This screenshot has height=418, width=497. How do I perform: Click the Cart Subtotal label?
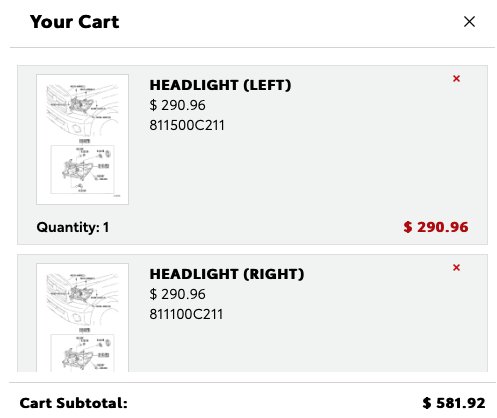coord(74,403)
